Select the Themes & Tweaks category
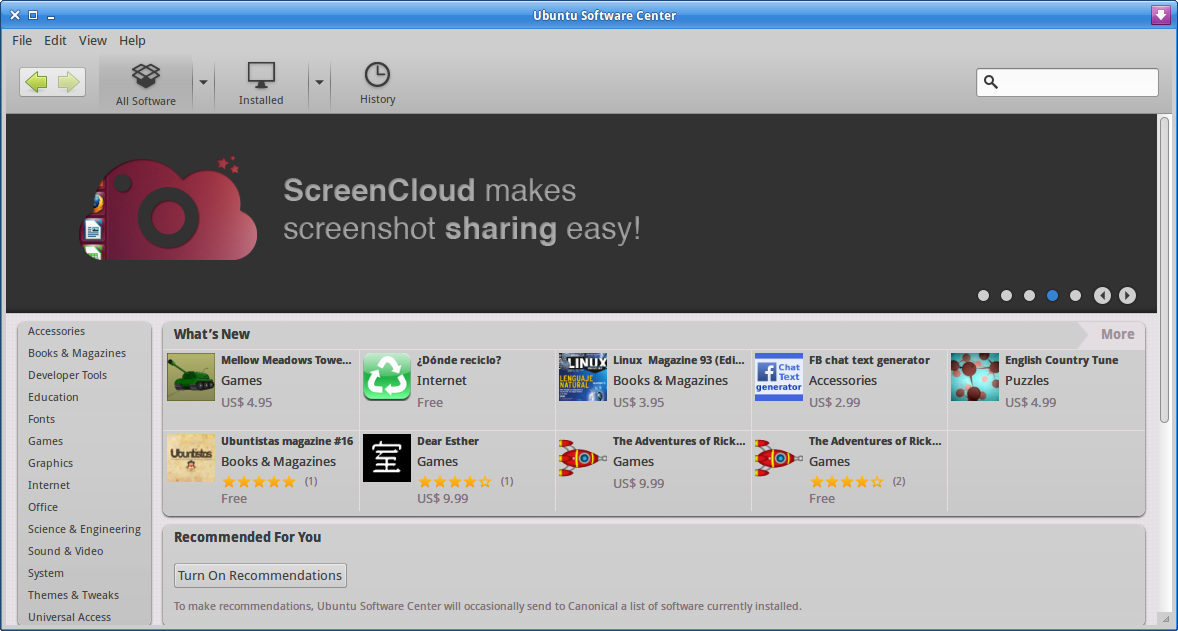 [74, 595]
